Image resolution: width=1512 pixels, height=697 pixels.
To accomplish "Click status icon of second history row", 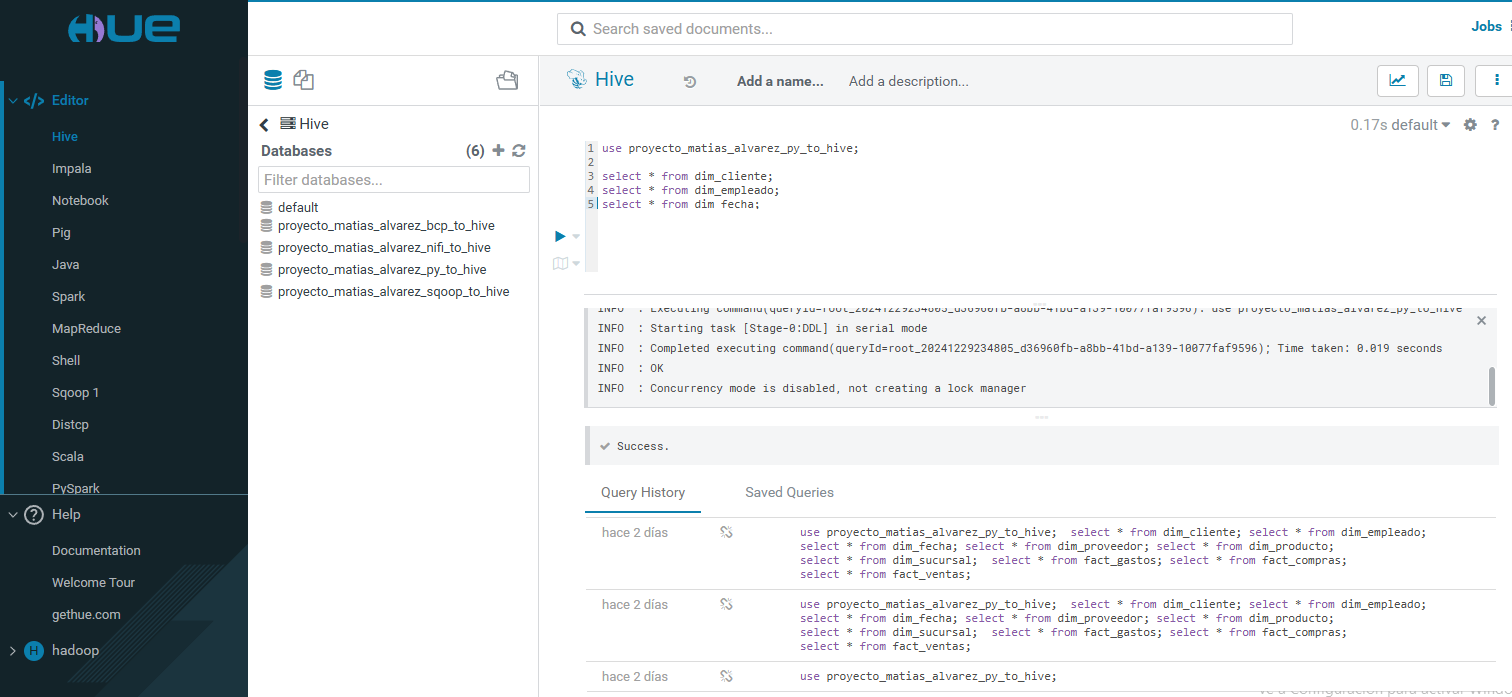I will (727, 605).
